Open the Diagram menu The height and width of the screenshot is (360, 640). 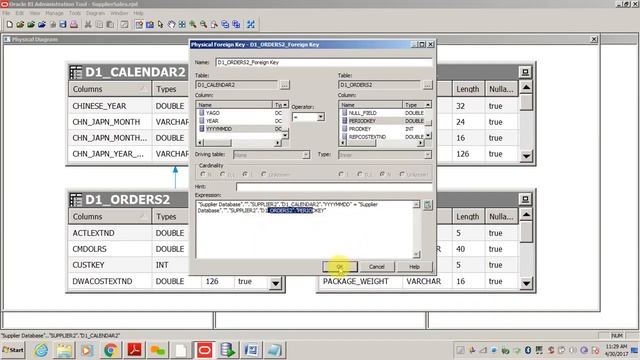click(96, 13)
